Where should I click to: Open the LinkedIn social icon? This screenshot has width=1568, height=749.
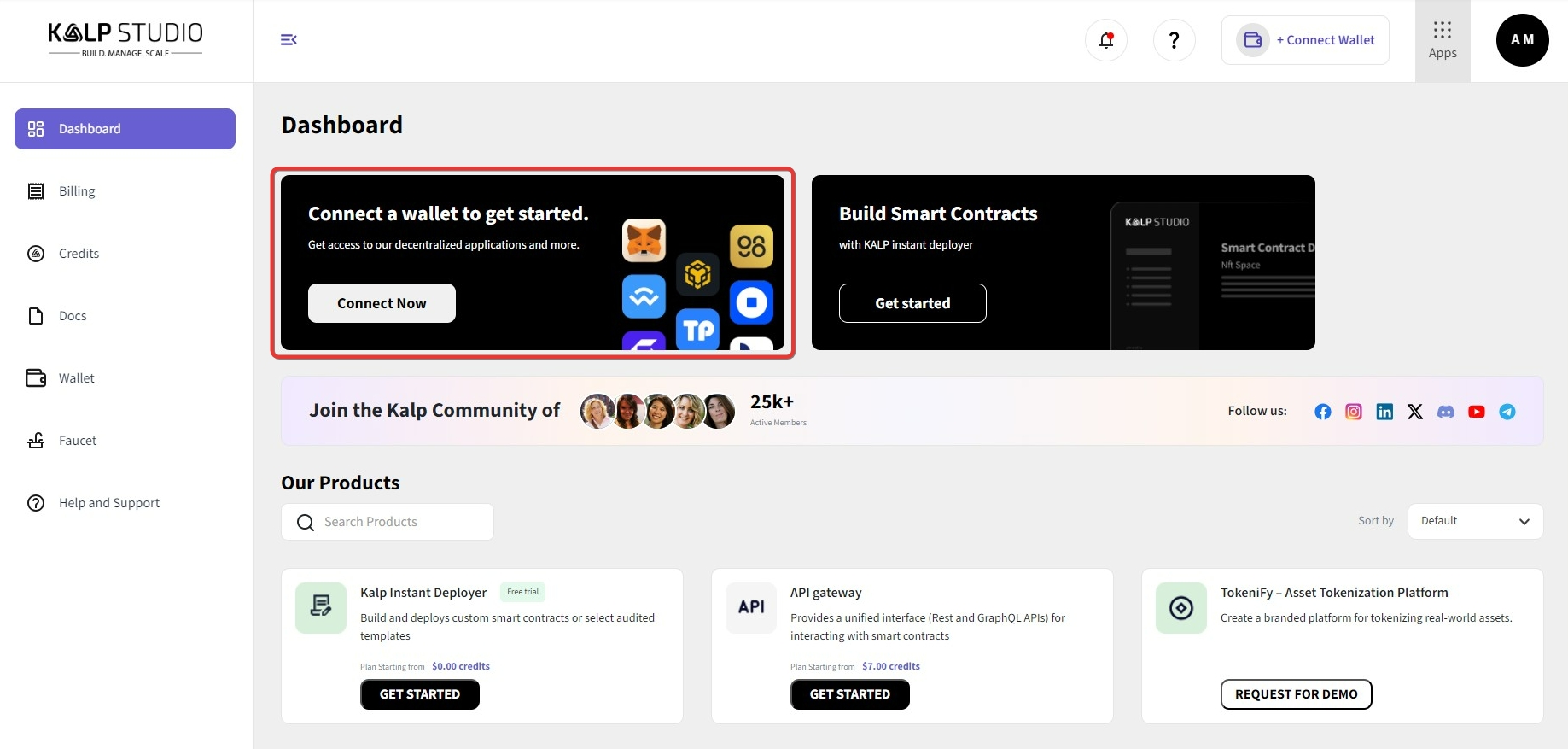click(x=1384, y=412)
